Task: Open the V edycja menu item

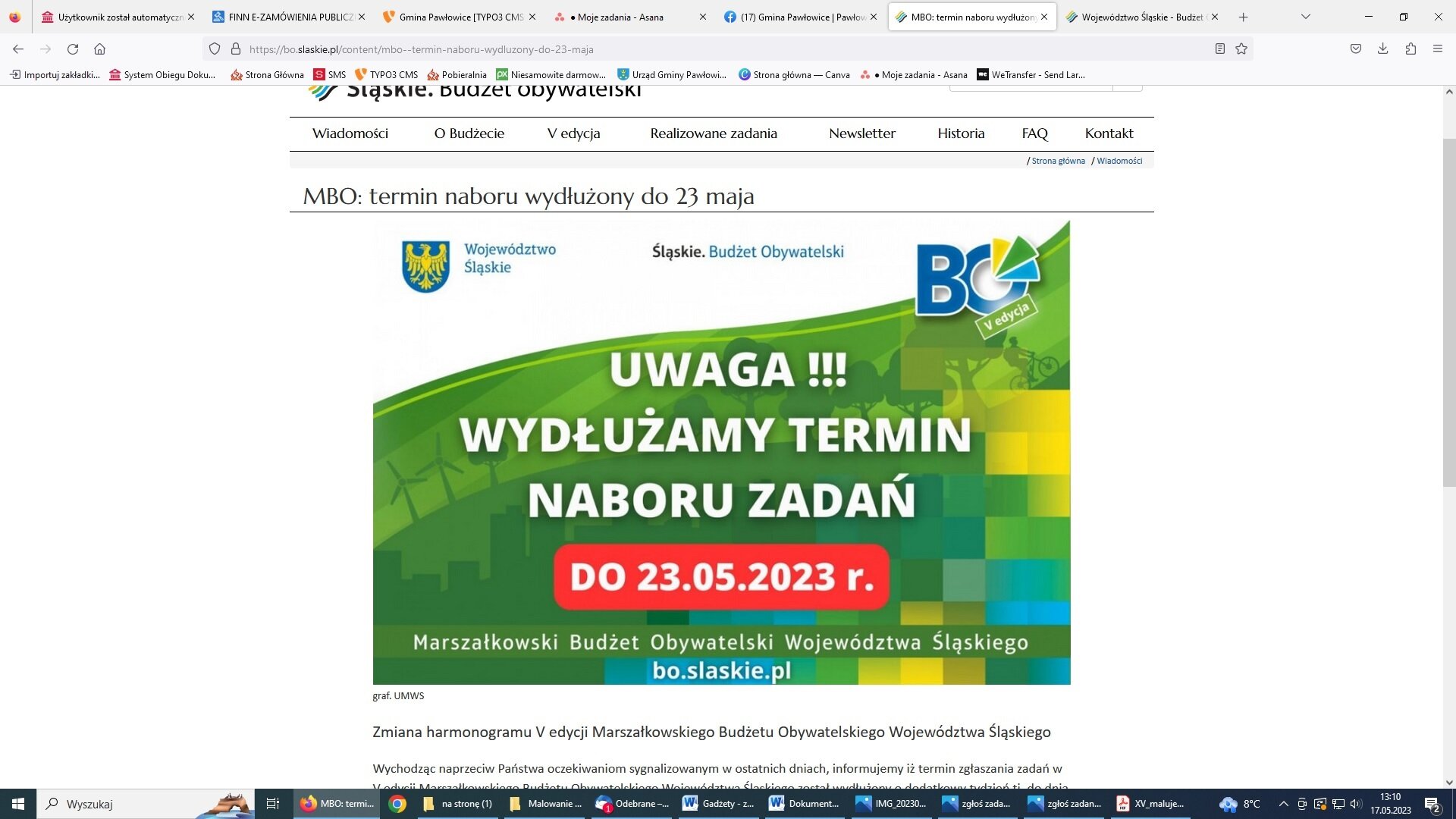Action: tap(573, 133)
